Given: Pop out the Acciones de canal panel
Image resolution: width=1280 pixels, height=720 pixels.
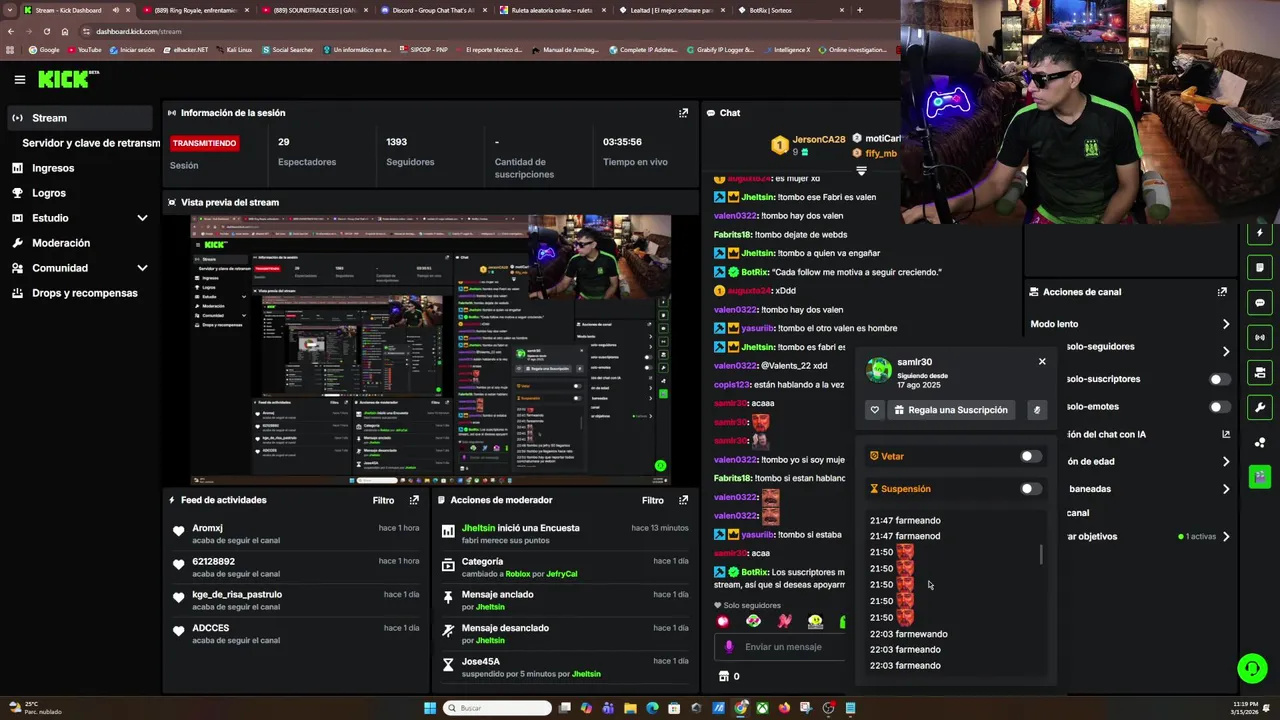Looking at the screenshot, I should click(x=1222, y=292).
